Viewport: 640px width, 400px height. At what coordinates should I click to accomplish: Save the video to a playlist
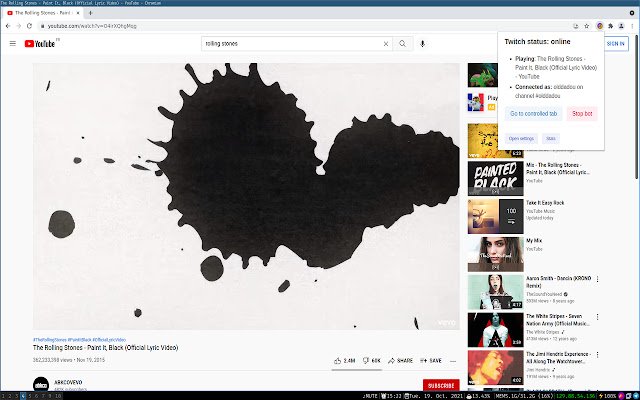[431, 361]
